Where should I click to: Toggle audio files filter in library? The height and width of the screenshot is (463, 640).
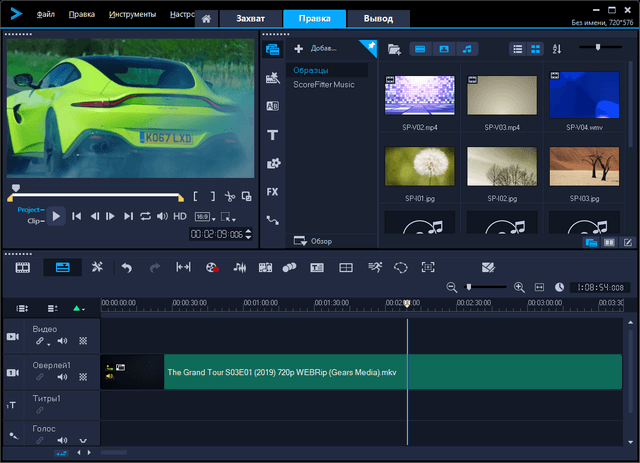[468, 48]
